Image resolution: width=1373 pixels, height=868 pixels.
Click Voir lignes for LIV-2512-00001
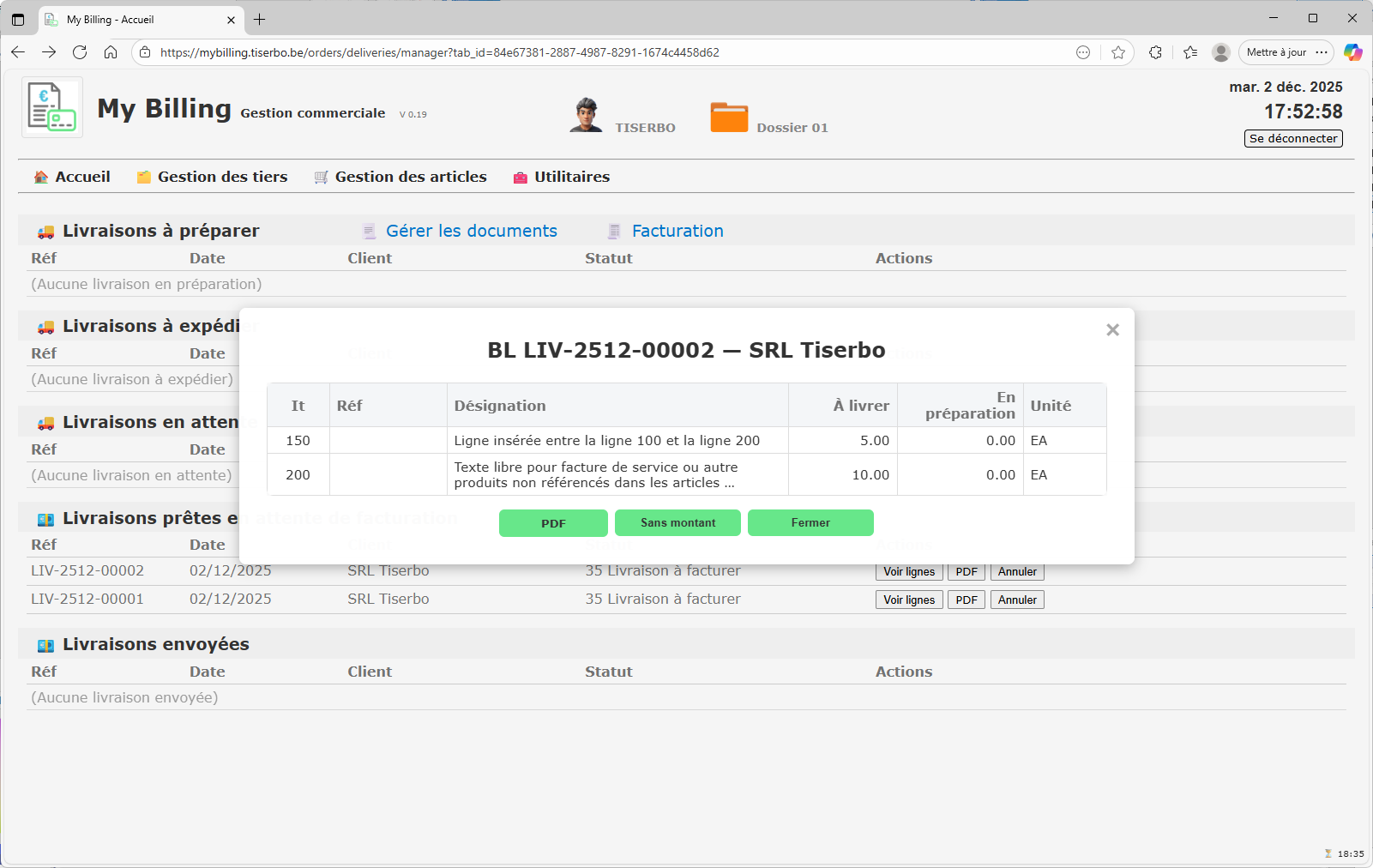coord(909,600)
